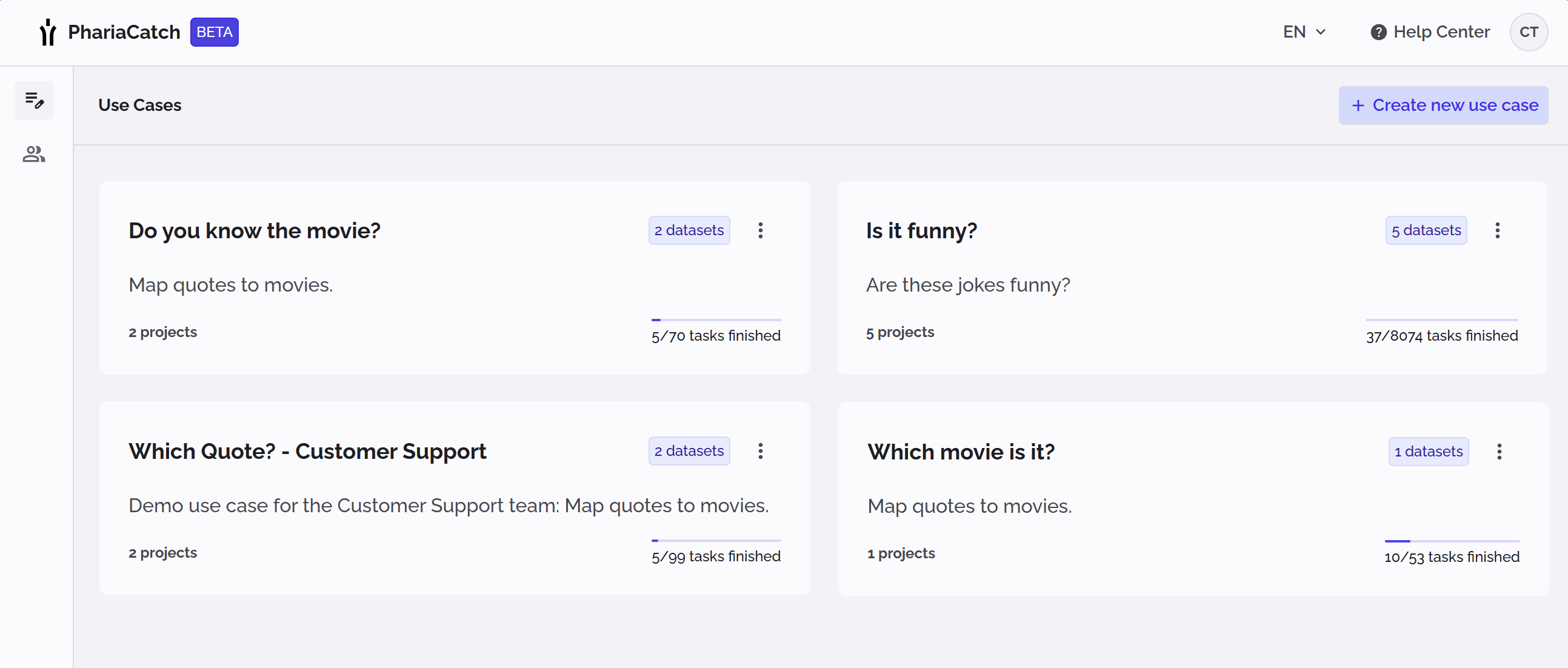Open options menu for 'Do you know the movie?'
This screenshot has height=668, width=1568.
pyautogui.click(x=760, y=230)
